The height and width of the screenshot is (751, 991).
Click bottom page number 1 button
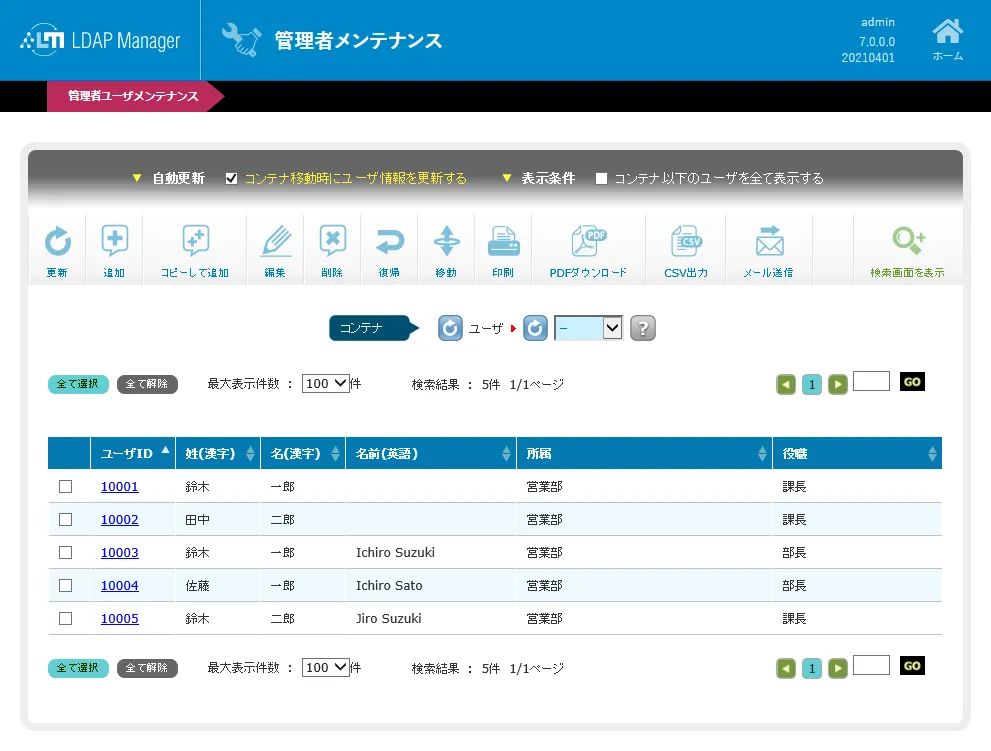click(812, 668)
